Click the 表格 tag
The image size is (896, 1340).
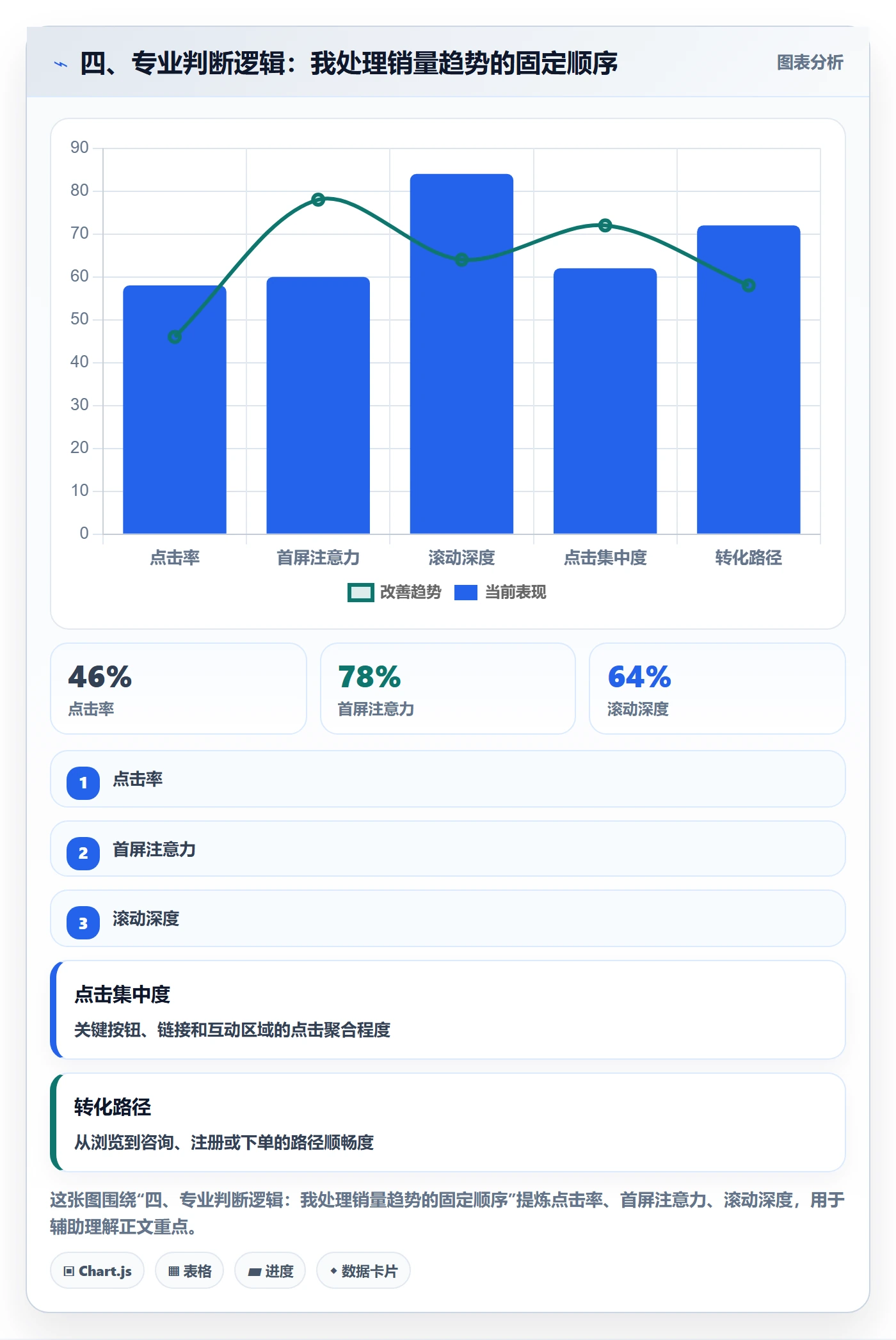pos(189,1271)
